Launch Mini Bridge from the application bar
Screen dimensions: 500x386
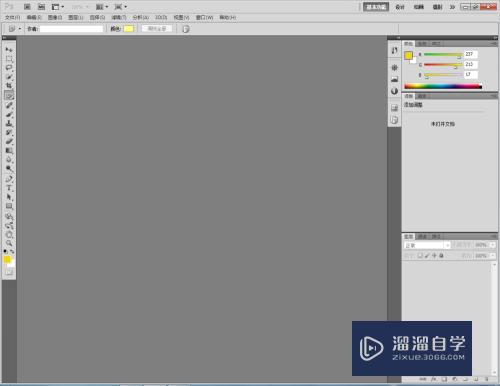pos(41,7)
